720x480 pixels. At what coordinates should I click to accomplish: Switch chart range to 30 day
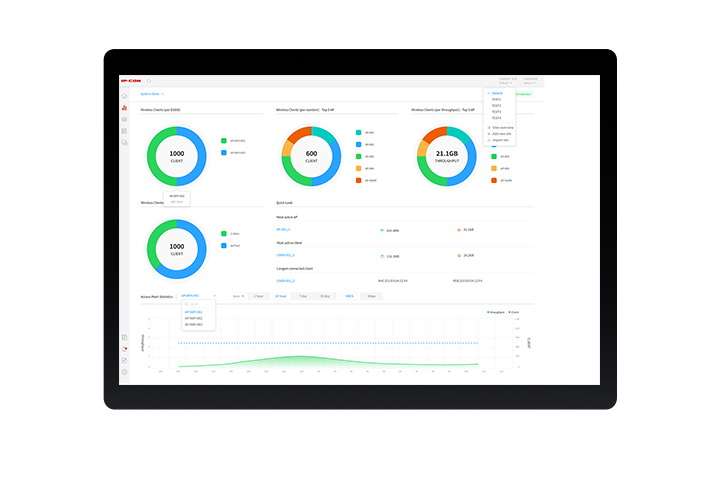(x=325, y=296)
